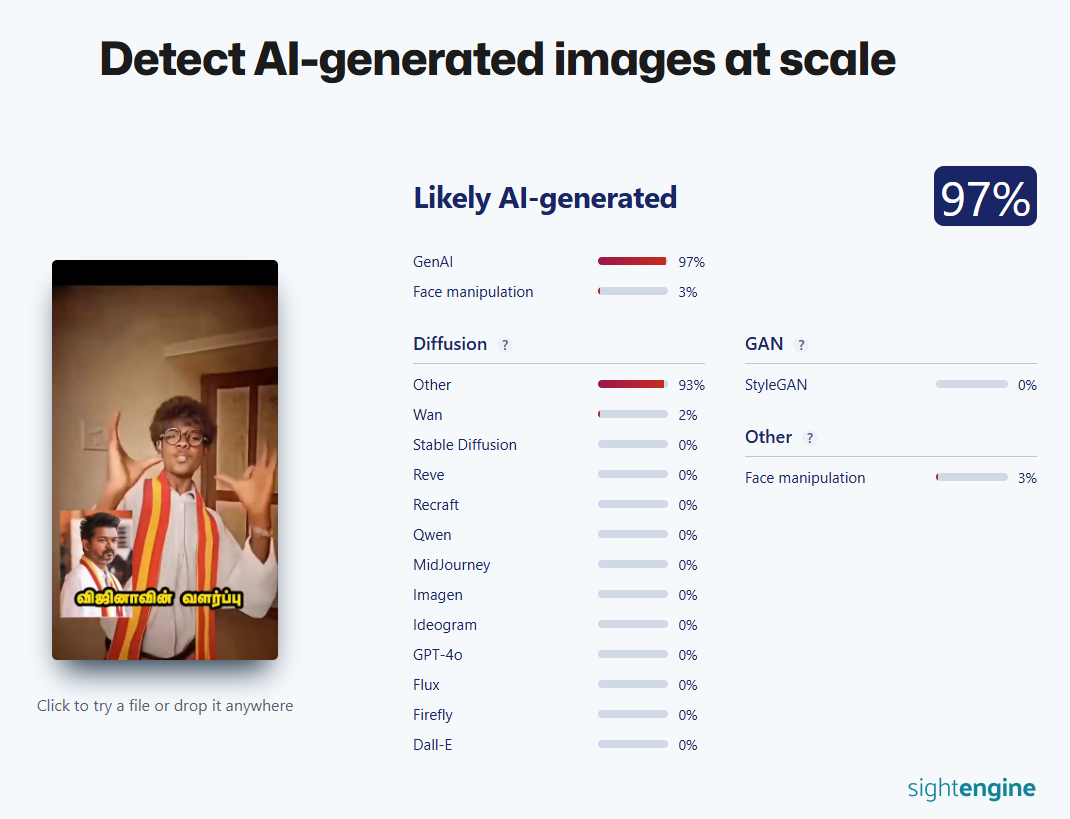The height and width of the screenshot is (819, 1070).
Task: Click the question mark icon beside Diffusion
Action: (505, 345)
